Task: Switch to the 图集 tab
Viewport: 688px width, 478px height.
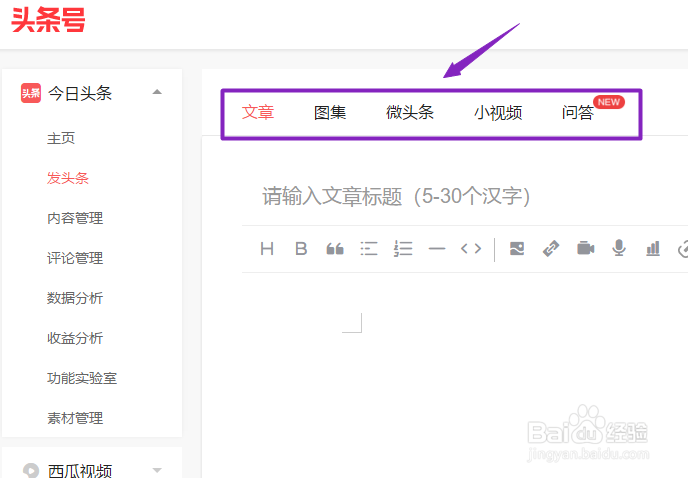Action: (x=330, y=112)
